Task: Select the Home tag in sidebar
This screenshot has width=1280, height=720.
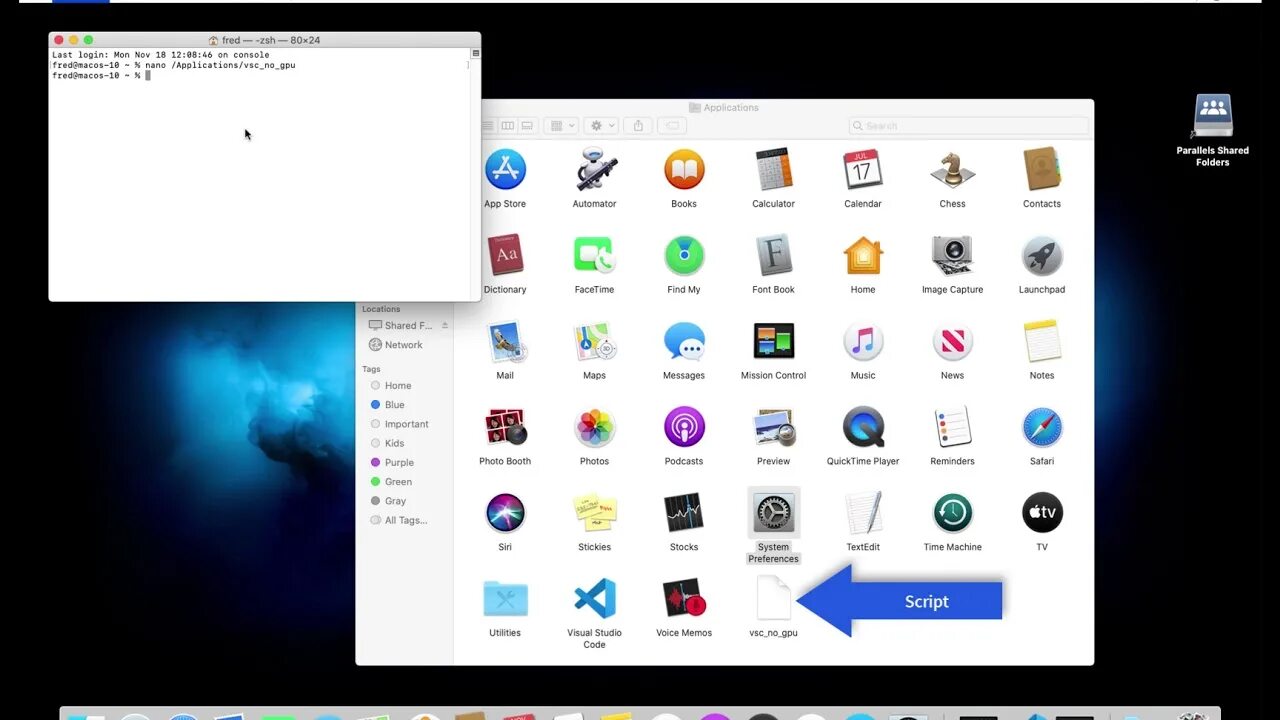Action: point(391,386)
